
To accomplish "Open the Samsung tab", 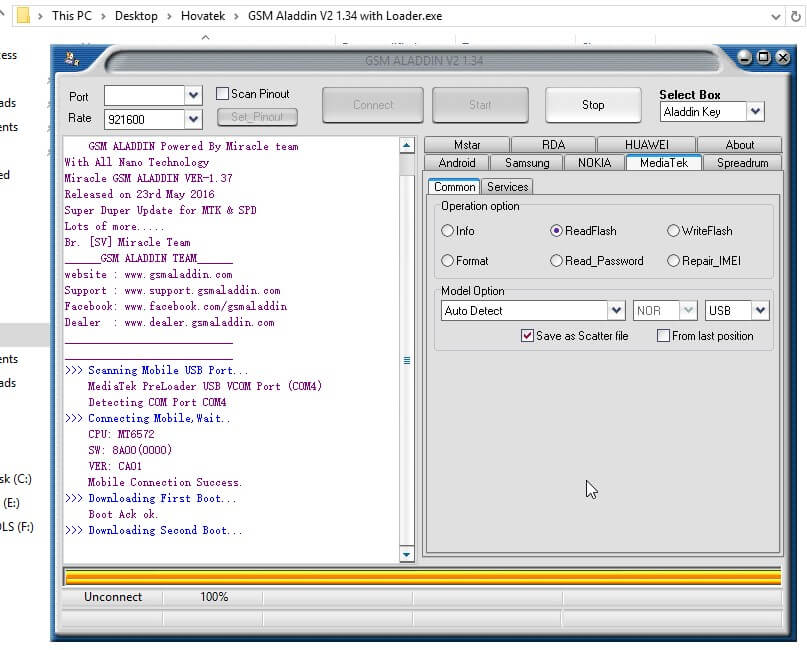I will tap(527, 163).
